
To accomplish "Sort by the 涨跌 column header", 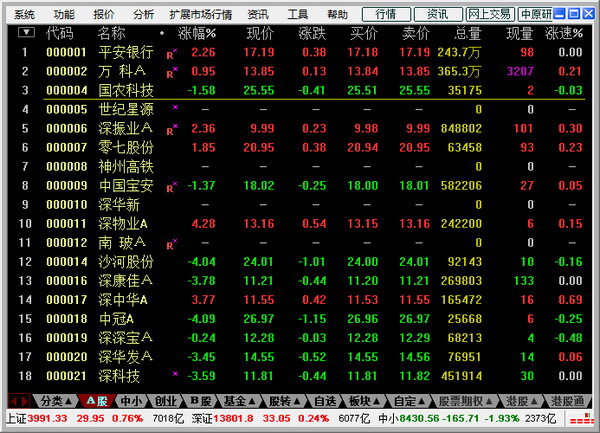I will (x=312, y=34).
